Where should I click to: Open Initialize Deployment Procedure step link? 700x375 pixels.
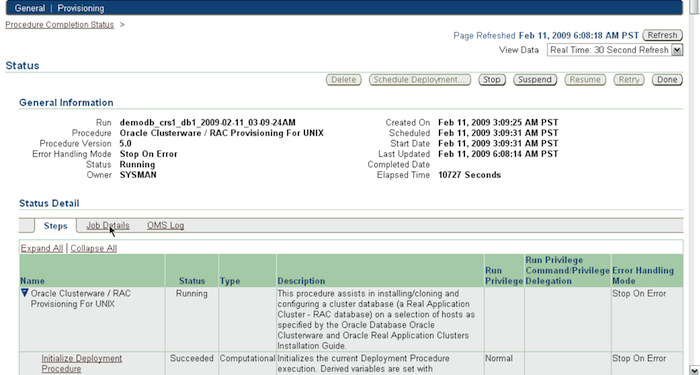point(82,363)
